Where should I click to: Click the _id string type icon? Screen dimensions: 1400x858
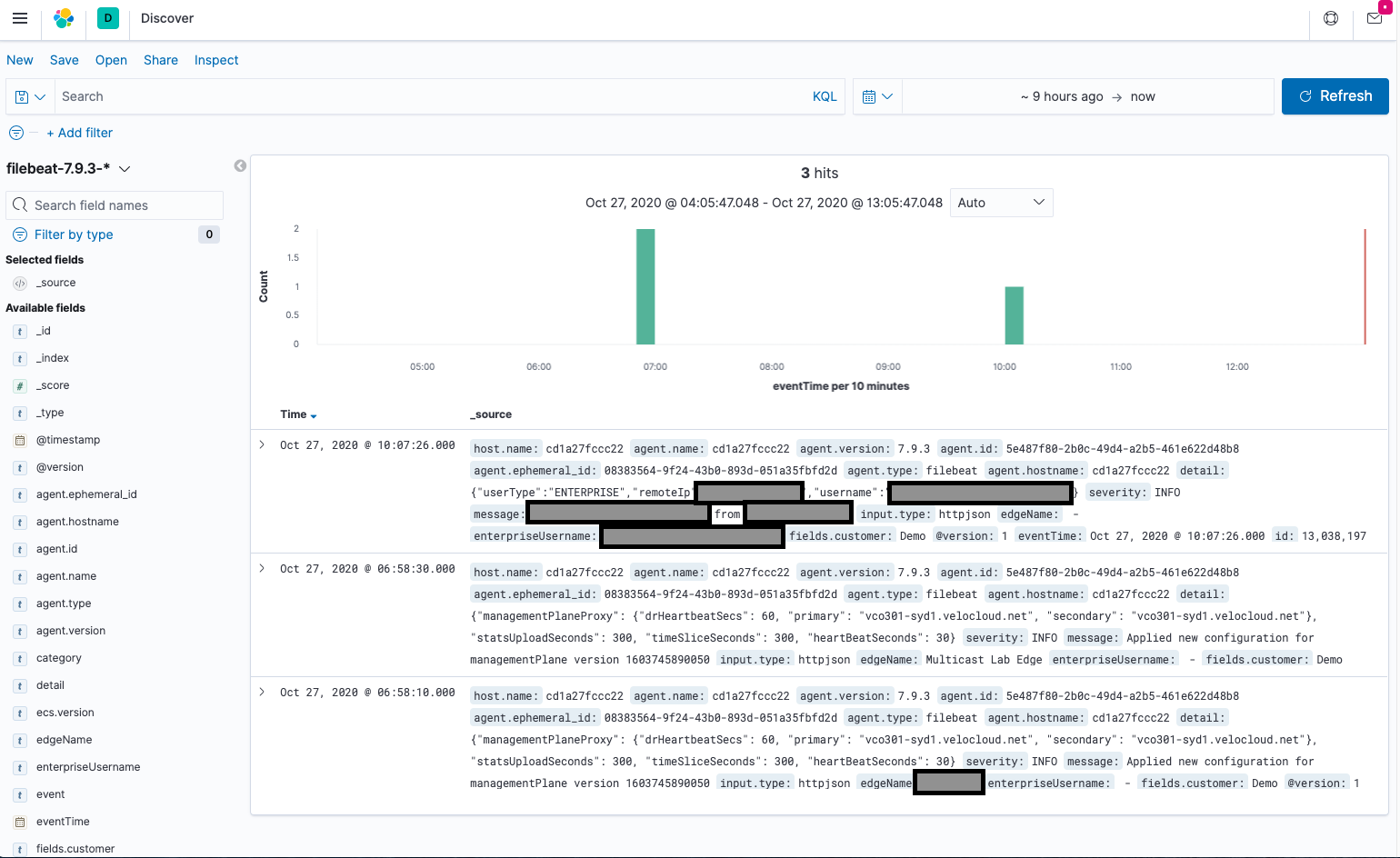click(20, 332)
